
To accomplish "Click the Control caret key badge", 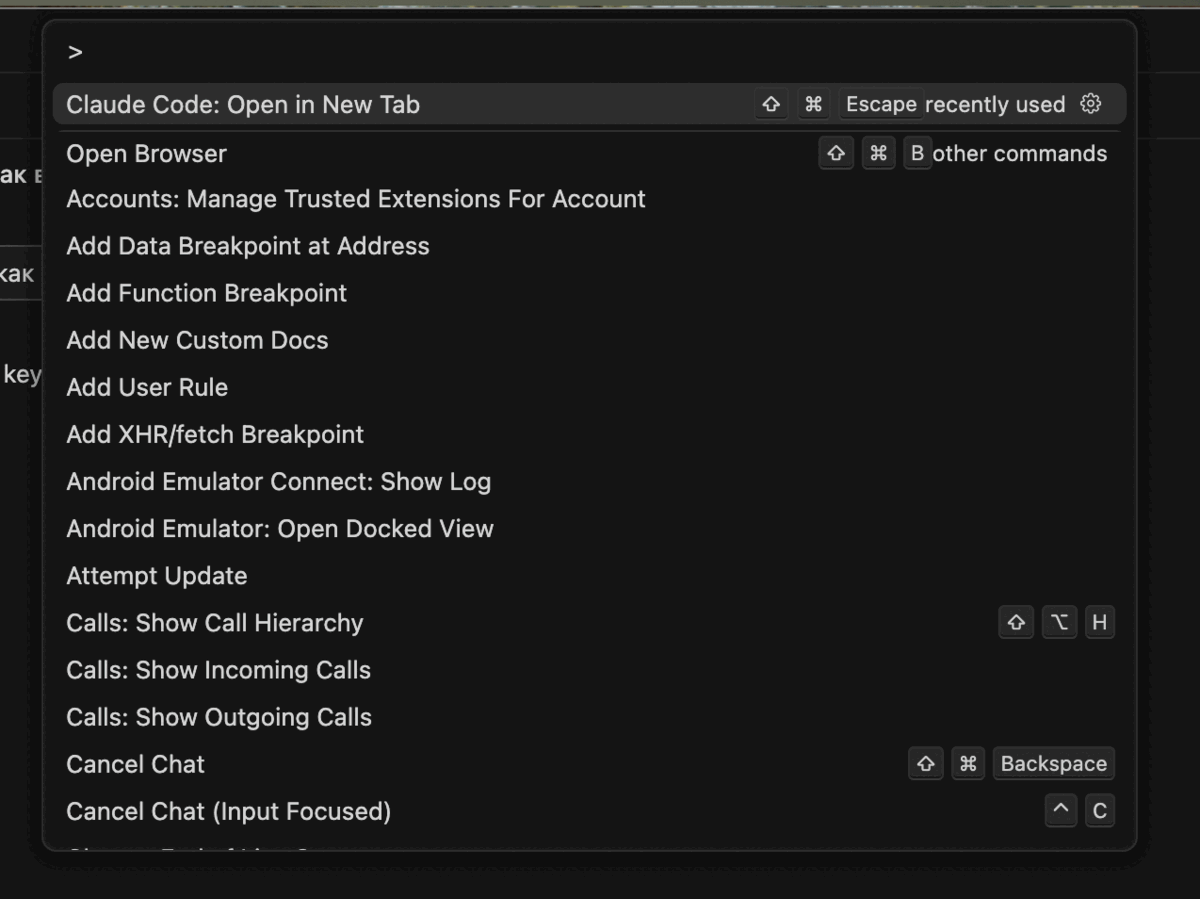I will point(1060,810).
